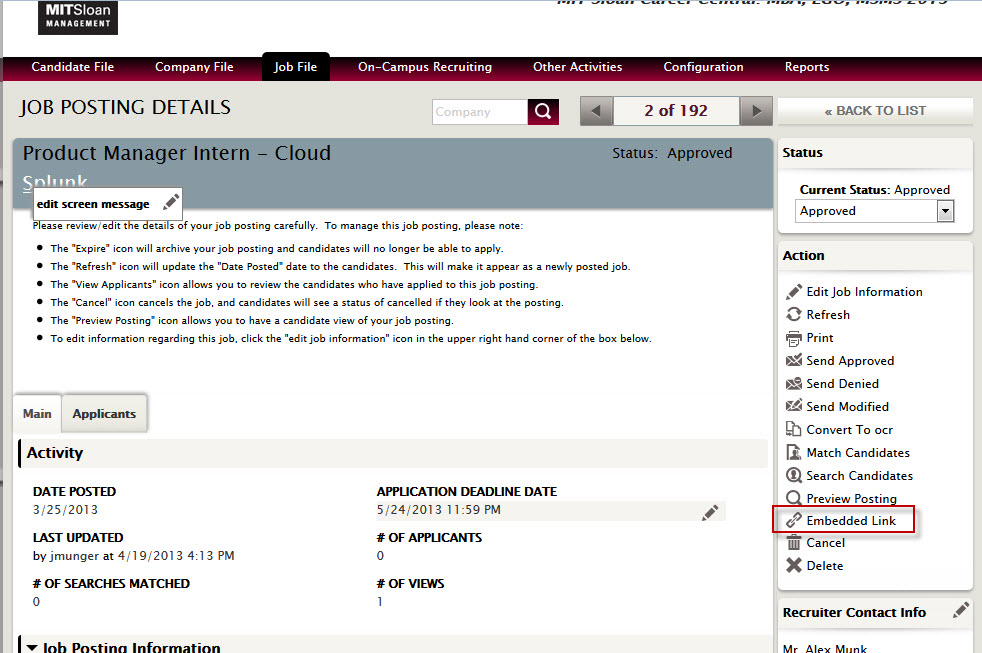Viewport: 982px width, 653px height.
Task: Focus the Company search input field
Action: coord(480,112)
